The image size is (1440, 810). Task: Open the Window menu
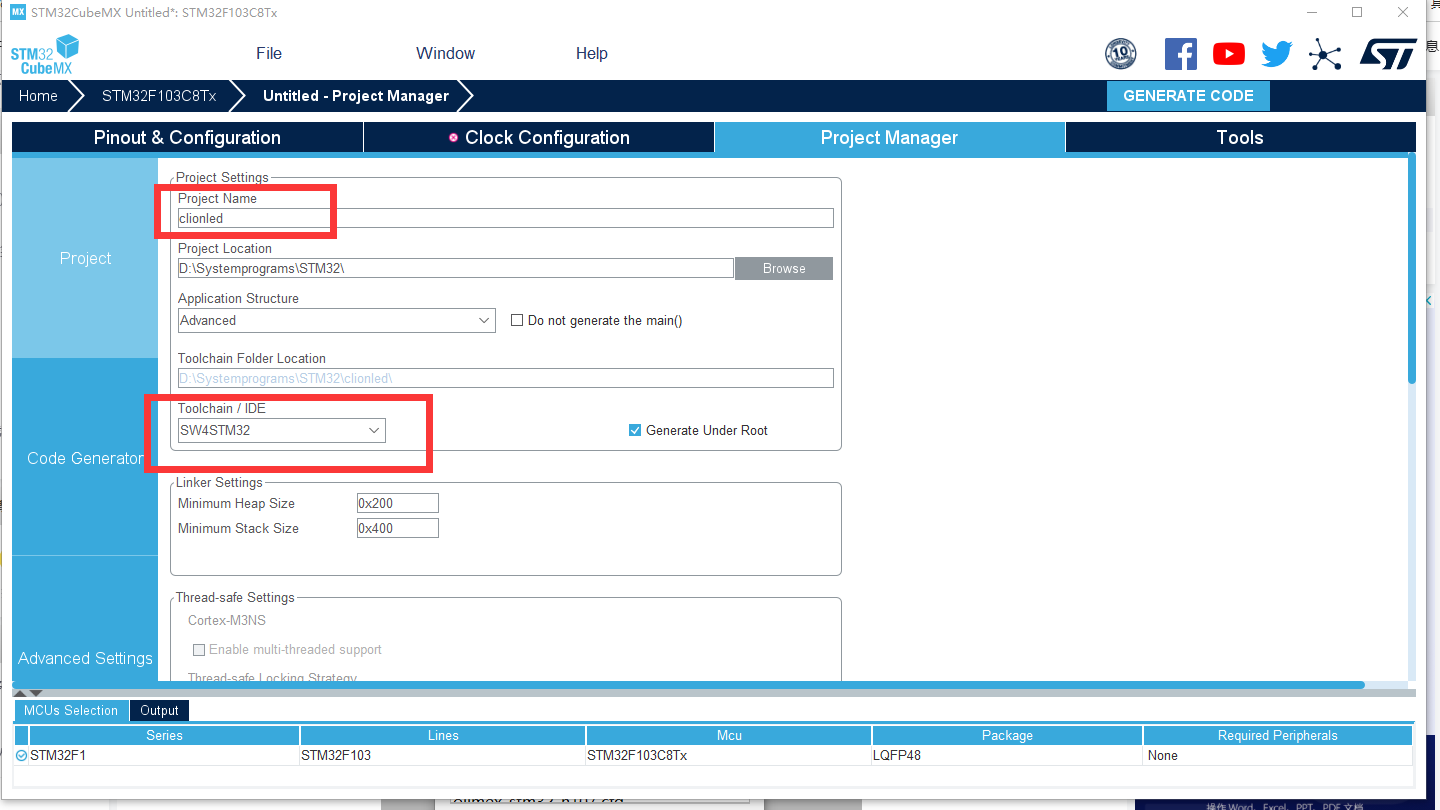pos(445,54)
